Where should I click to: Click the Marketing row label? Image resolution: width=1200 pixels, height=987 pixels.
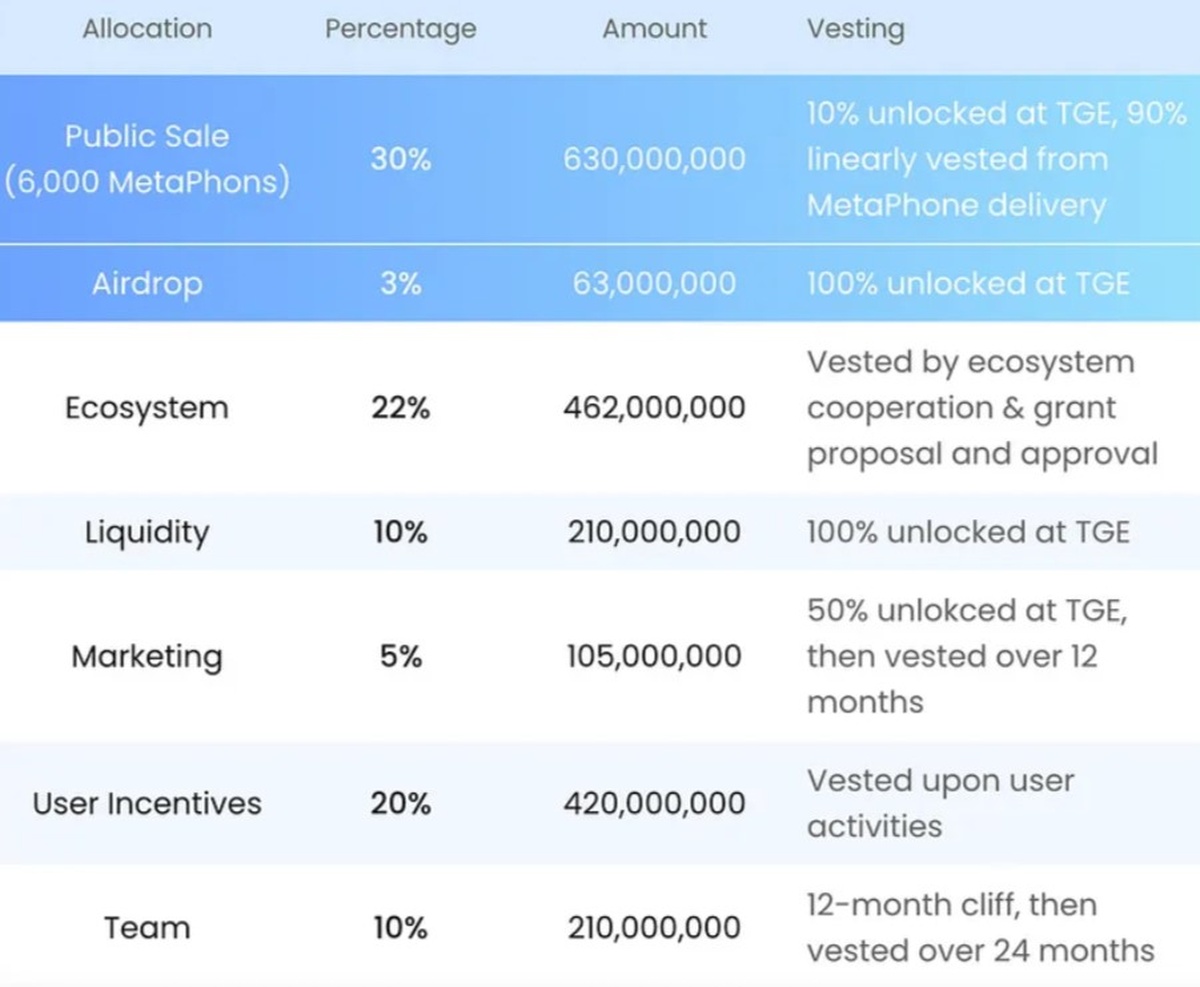(147, 656)
